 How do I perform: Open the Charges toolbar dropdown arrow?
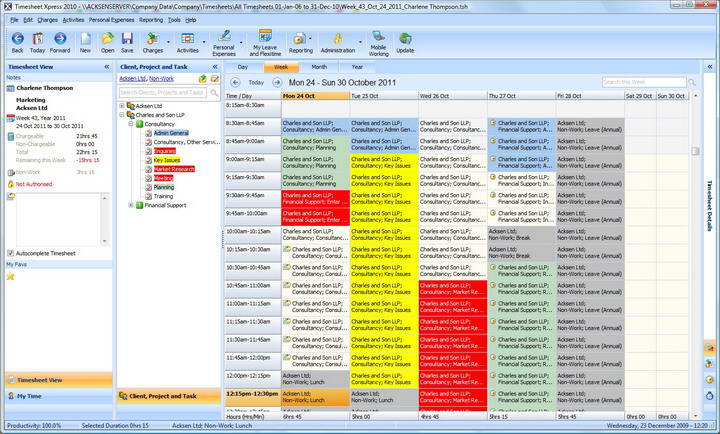[x=168, y=43]
